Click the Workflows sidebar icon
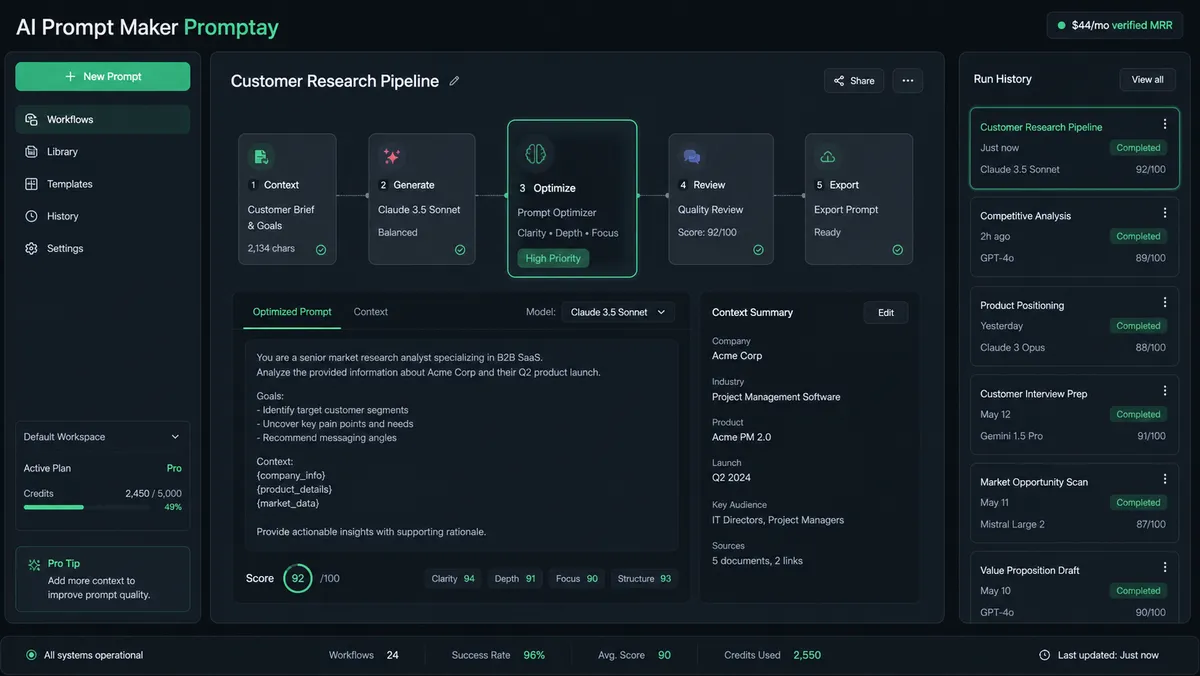The image size is (1200, 676). point(31,119)
